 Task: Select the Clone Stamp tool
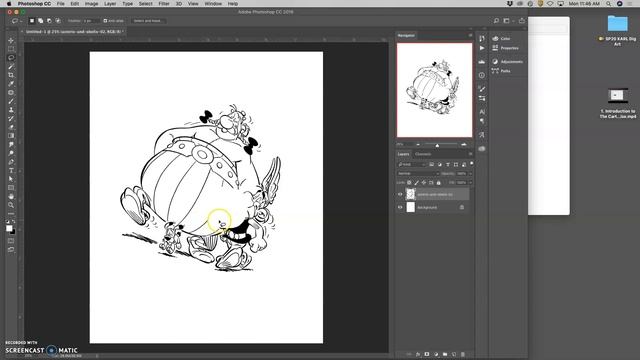pyautogui.click(x=11, y=110)
